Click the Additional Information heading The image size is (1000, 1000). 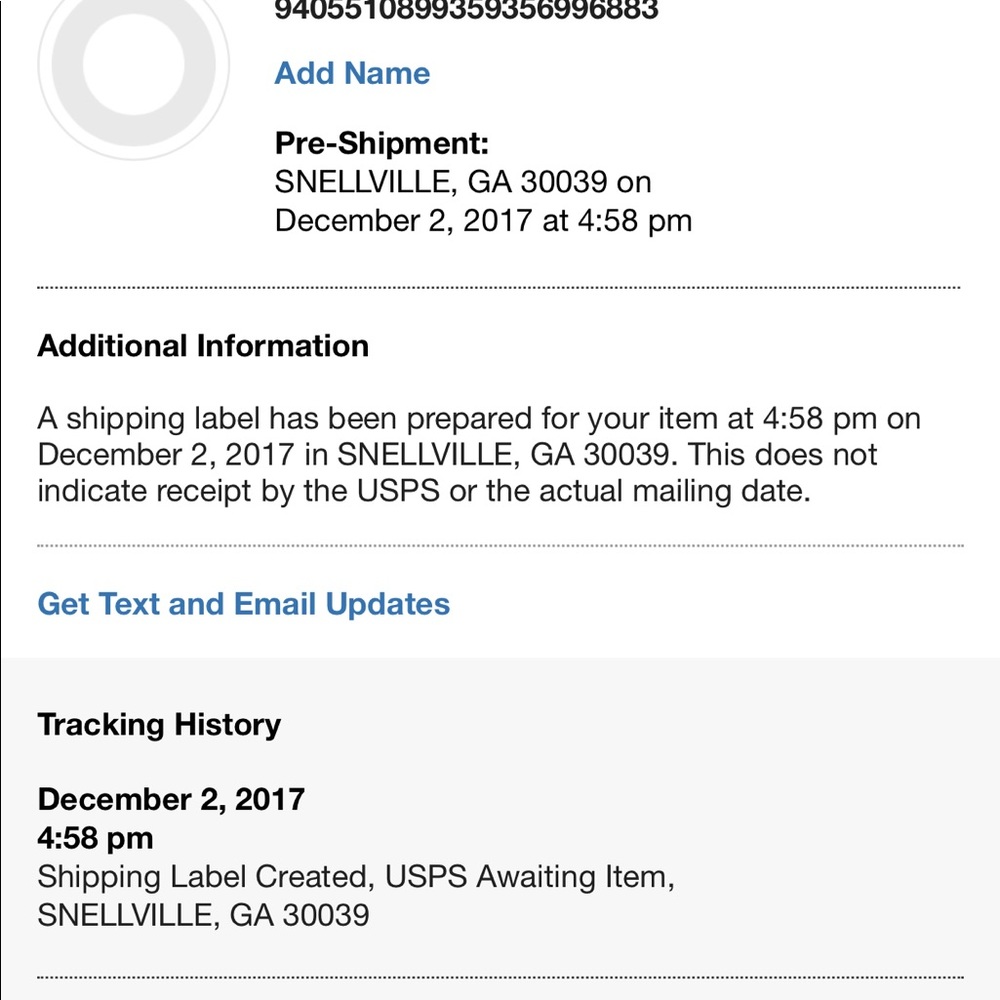pos(203,346)
